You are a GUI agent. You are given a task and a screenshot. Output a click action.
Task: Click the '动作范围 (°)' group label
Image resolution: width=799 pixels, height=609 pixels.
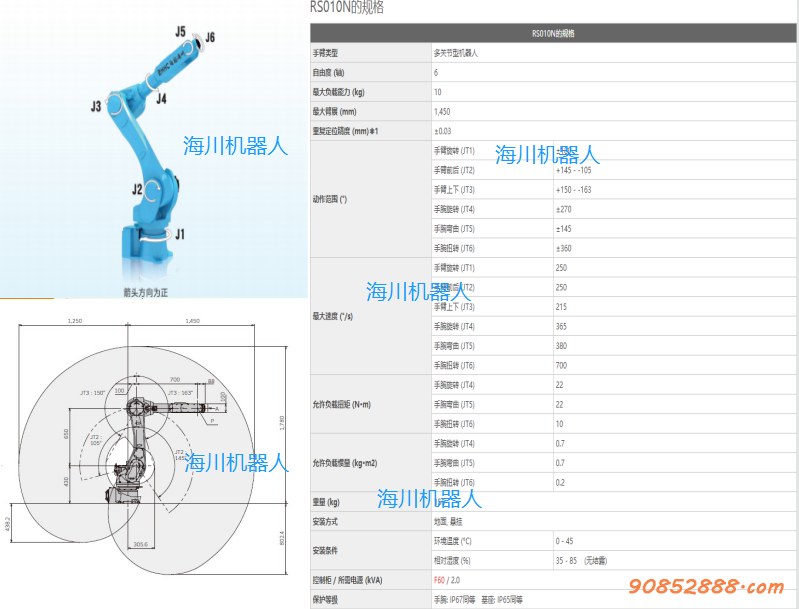[x=330, y=199]
